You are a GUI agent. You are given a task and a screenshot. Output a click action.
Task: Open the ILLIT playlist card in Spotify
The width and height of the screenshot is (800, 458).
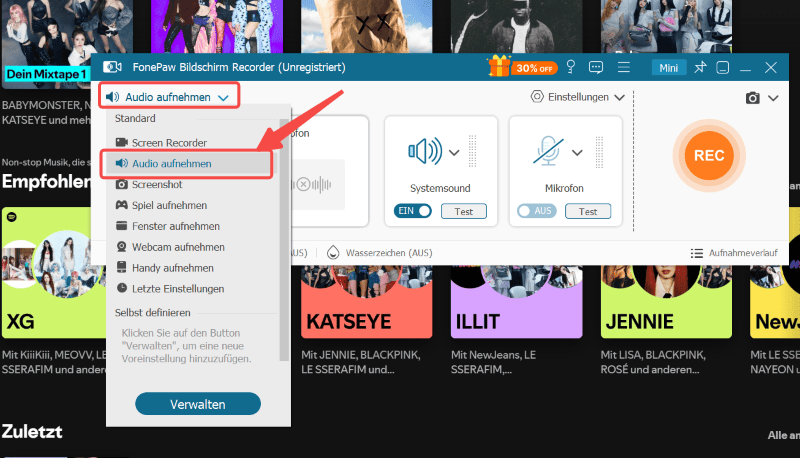(x=516, y=301)
